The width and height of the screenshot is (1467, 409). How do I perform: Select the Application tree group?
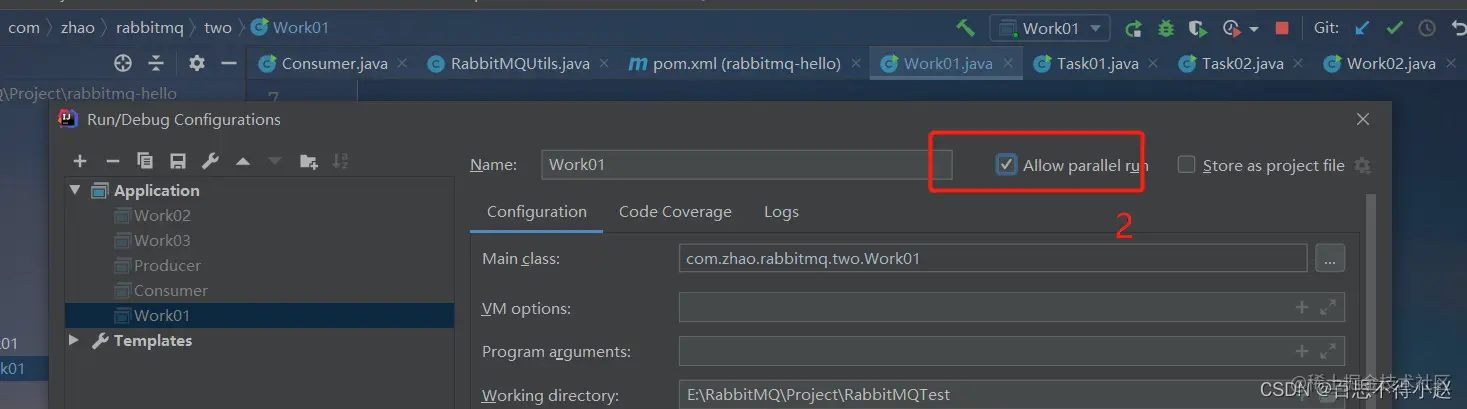[156, 190]
